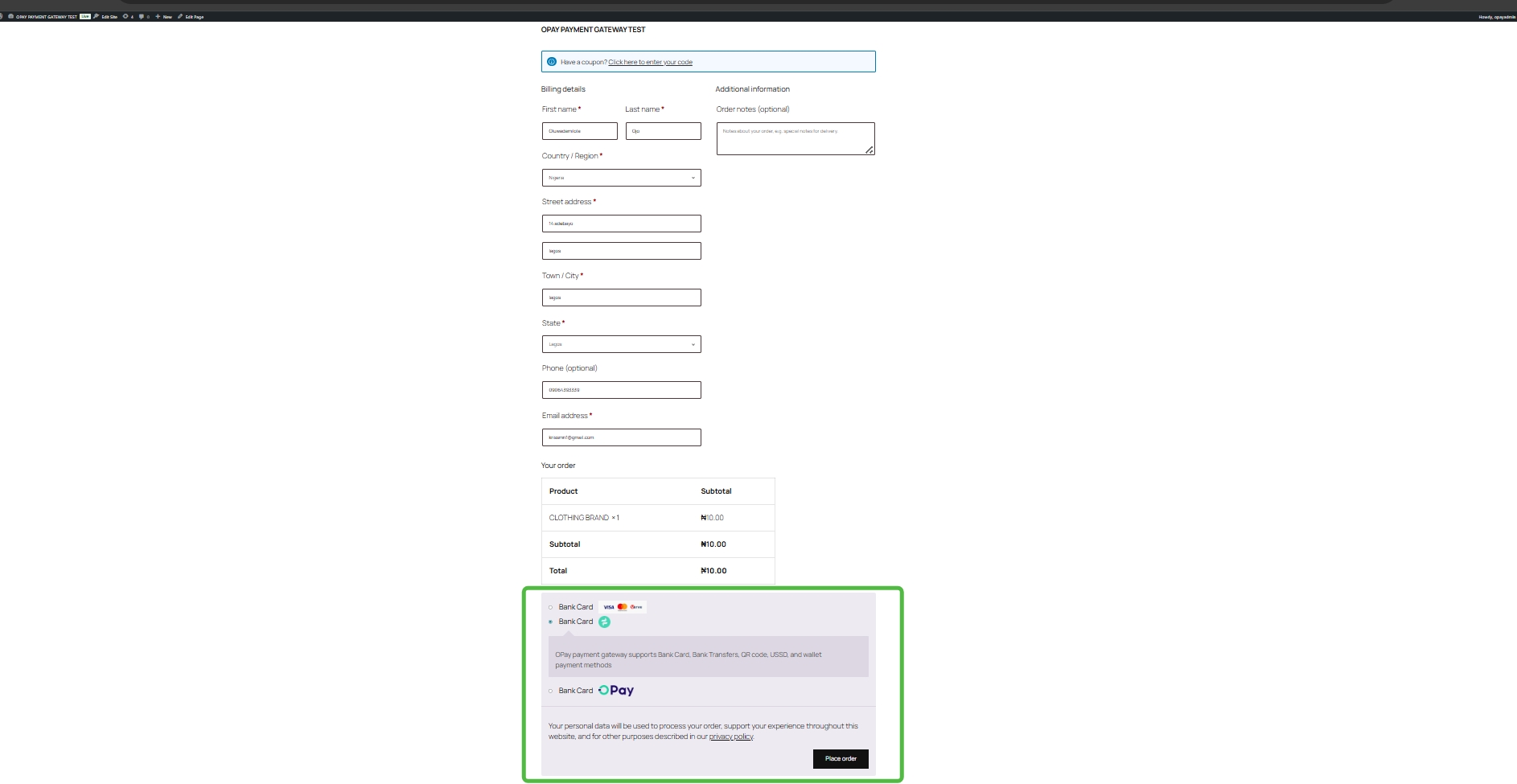
Task: Click the Order notes text area
Action: coord(795,138)
